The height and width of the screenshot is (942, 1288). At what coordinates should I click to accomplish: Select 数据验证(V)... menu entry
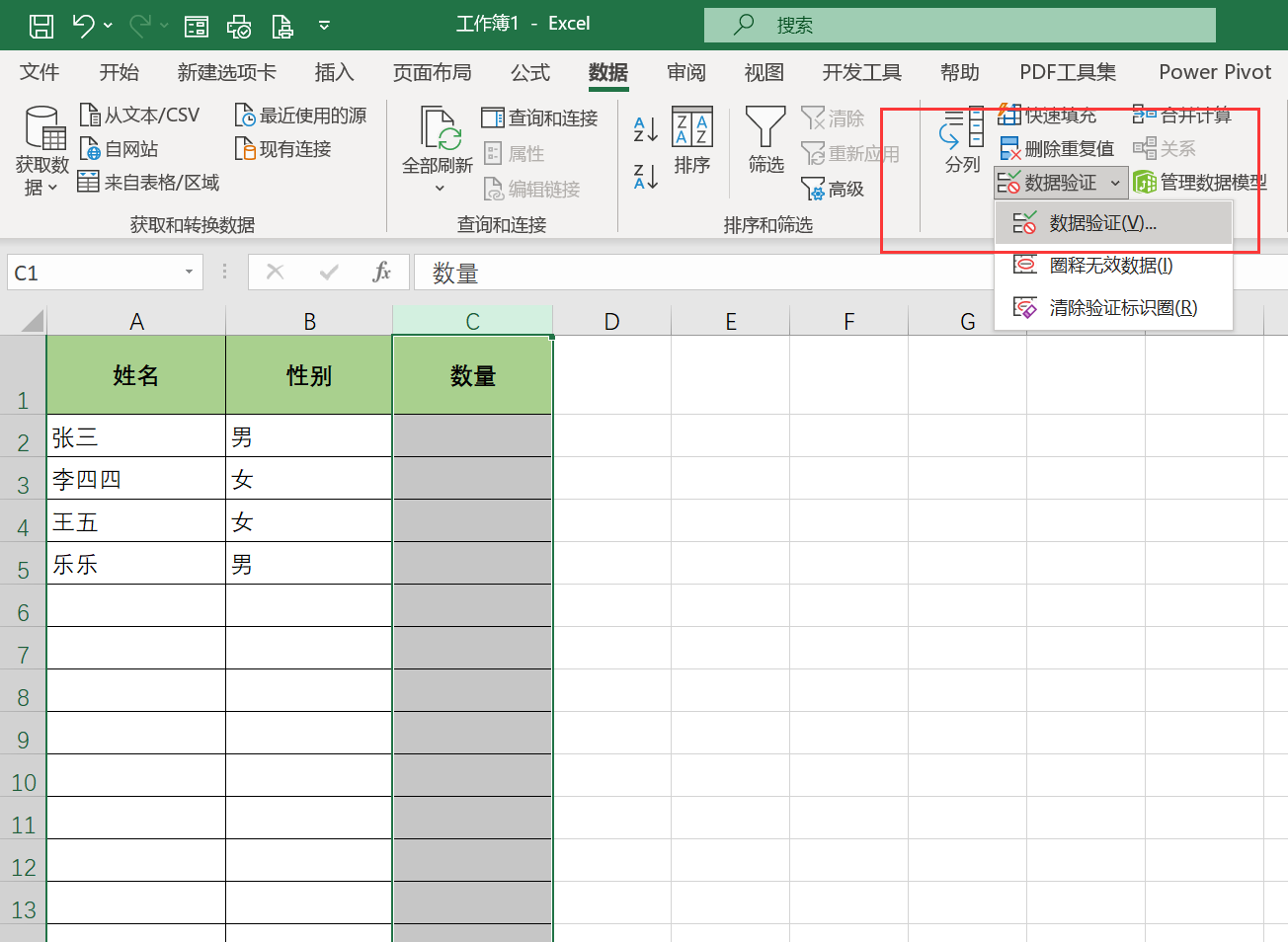(1113, 223)
